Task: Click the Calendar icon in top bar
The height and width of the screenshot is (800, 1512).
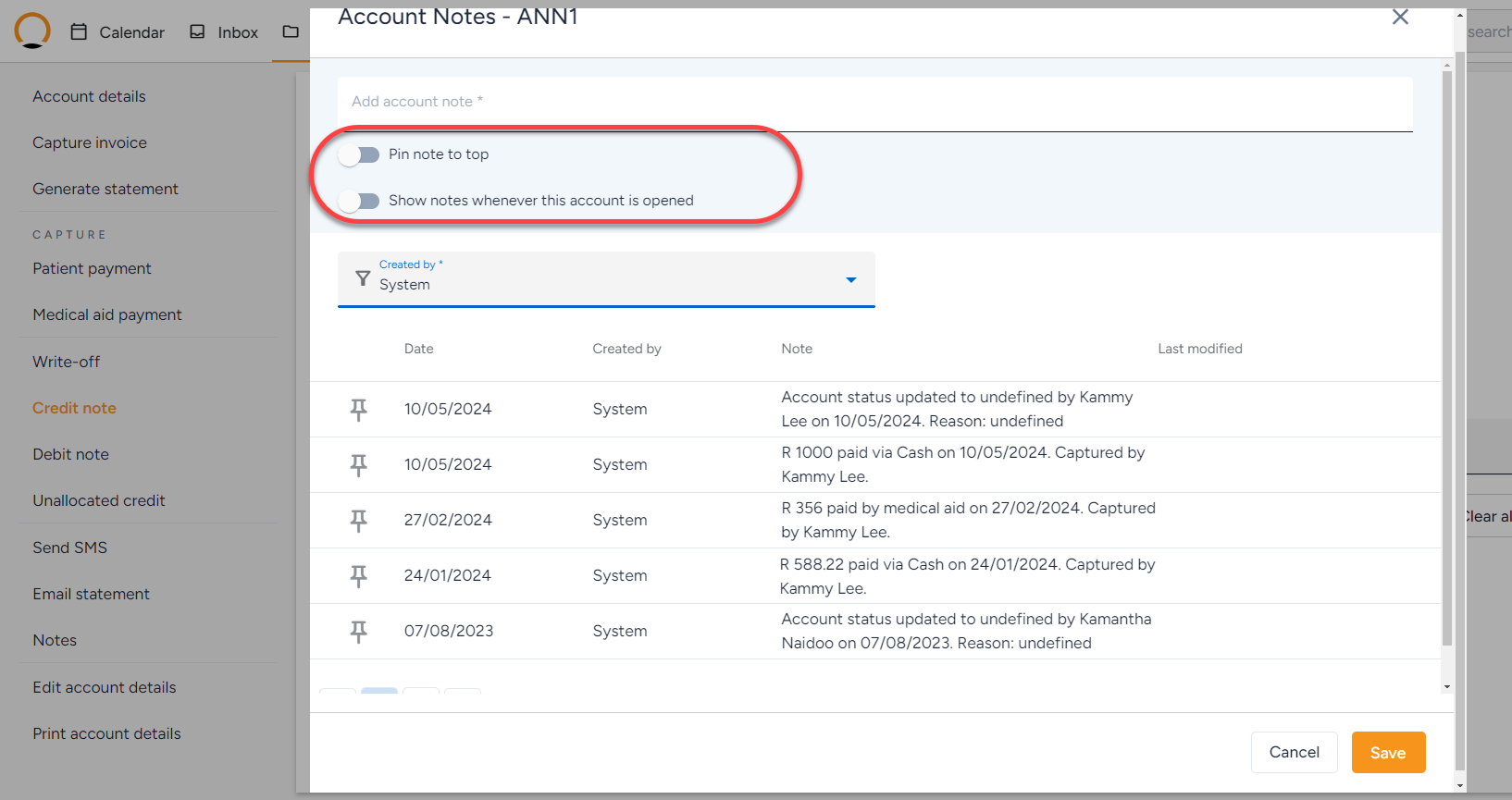Action: (80, 32)
